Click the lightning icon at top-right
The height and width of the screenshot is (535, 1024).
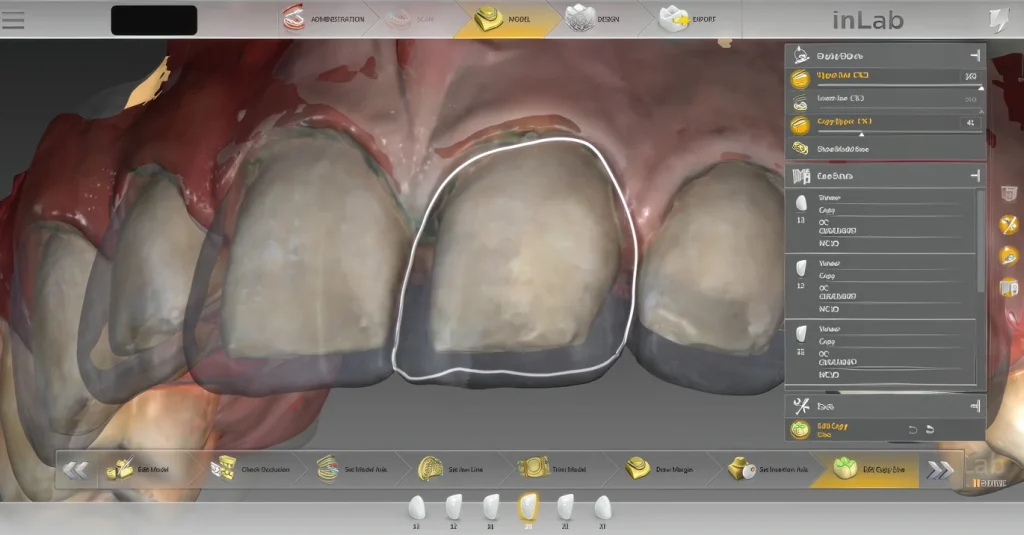point(998,20)
